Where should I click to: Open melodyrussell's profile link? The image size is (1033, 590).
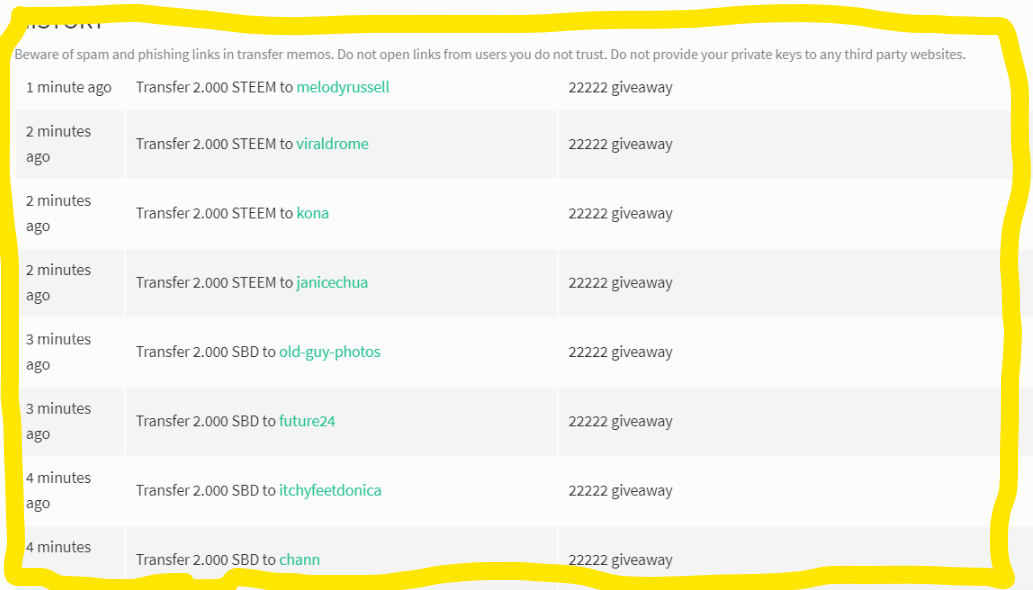[343, 88]
